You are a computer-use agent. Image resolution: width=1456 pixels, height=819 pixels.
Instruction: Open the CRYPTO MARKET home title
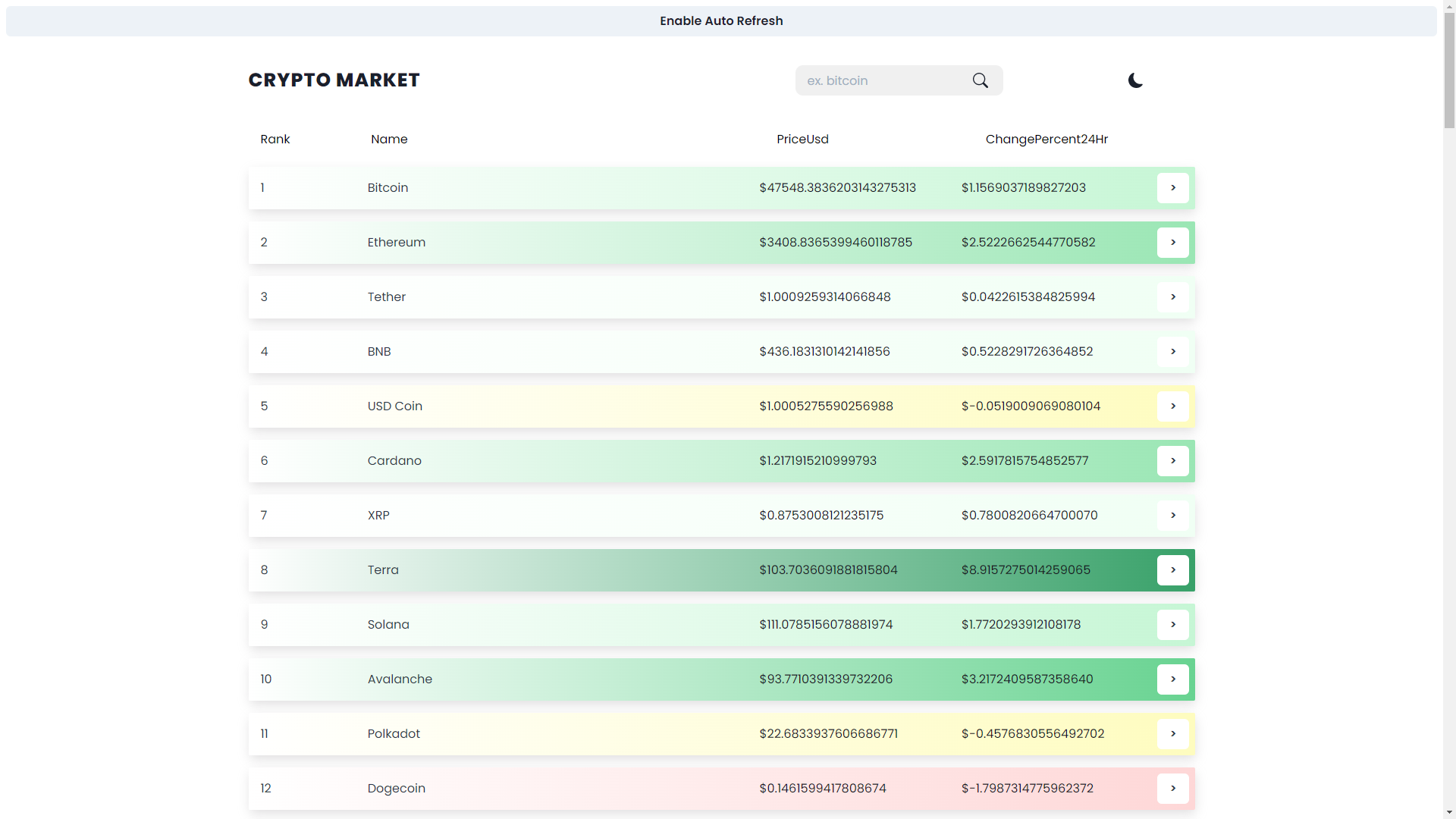pyautogui.click(x=334, y=80)
